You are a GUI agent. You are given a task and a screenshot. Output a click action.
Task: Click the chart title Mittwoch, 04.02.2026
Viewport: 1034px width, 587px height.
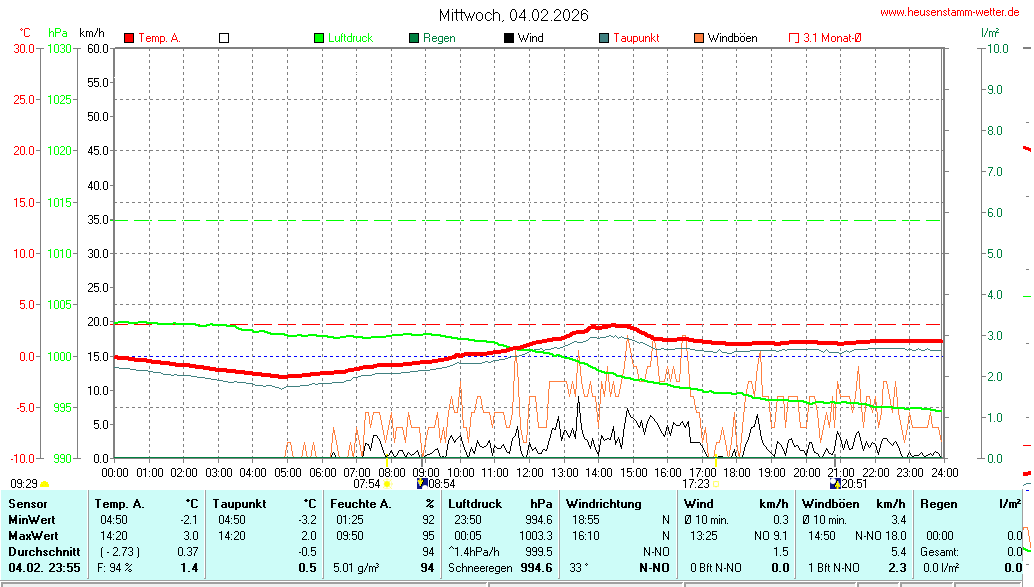[x=513, y=15]
